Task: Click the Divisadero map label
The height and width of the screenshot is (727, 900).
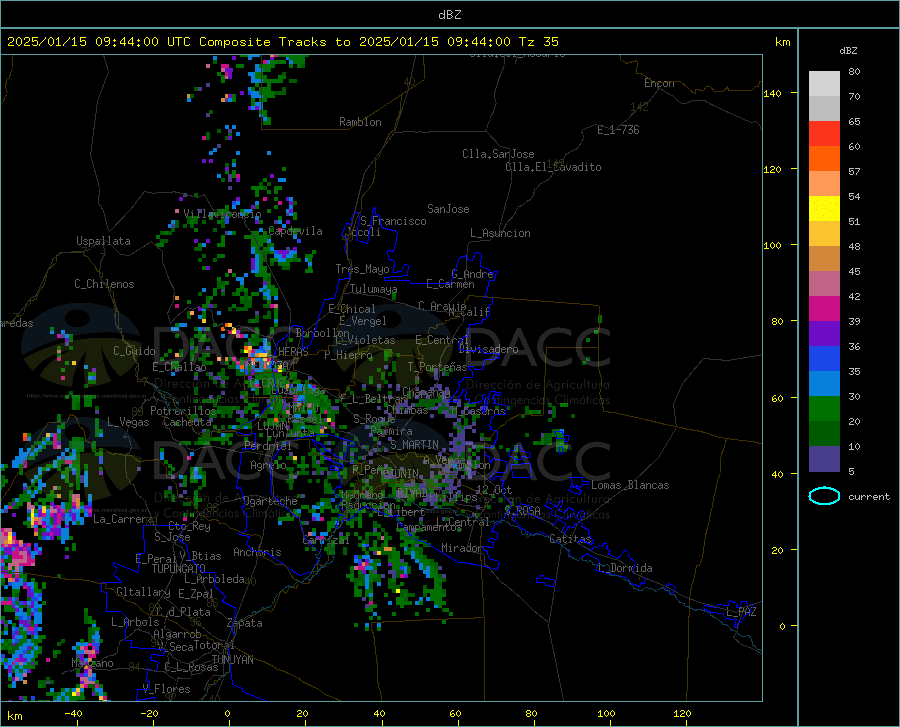Action: coord(488,349)
